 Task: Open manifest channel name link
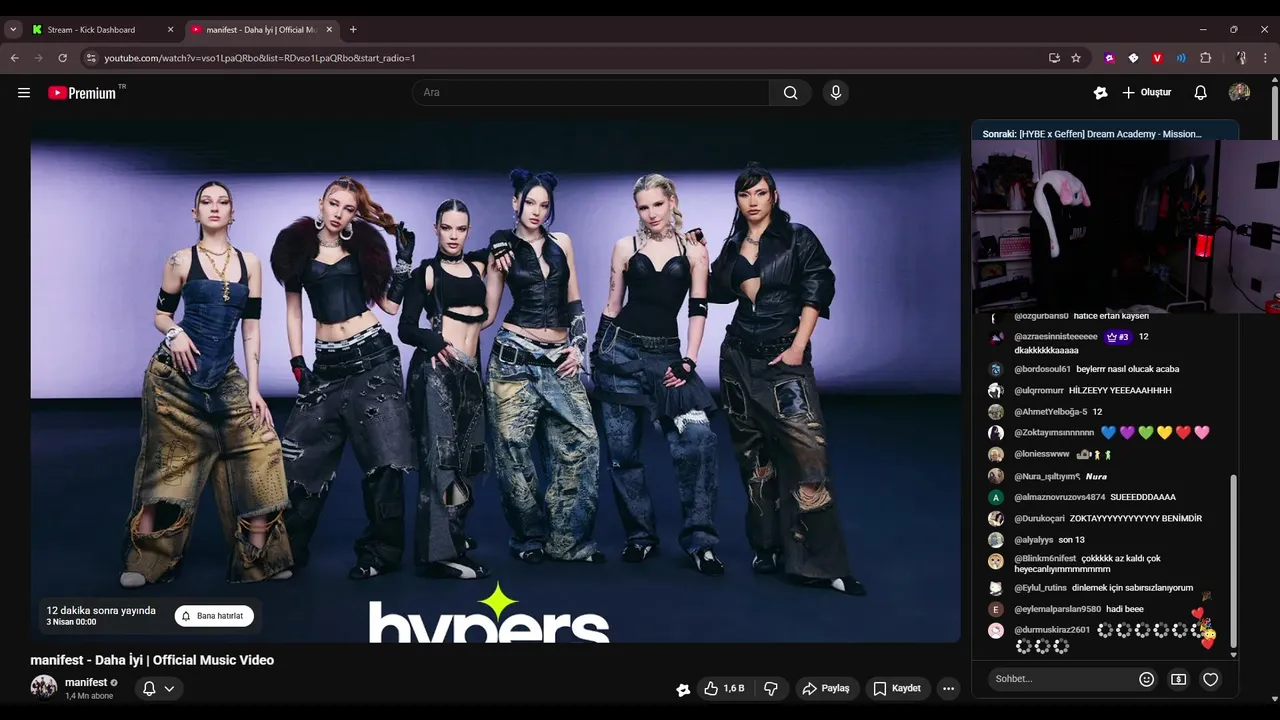point(86,682)
